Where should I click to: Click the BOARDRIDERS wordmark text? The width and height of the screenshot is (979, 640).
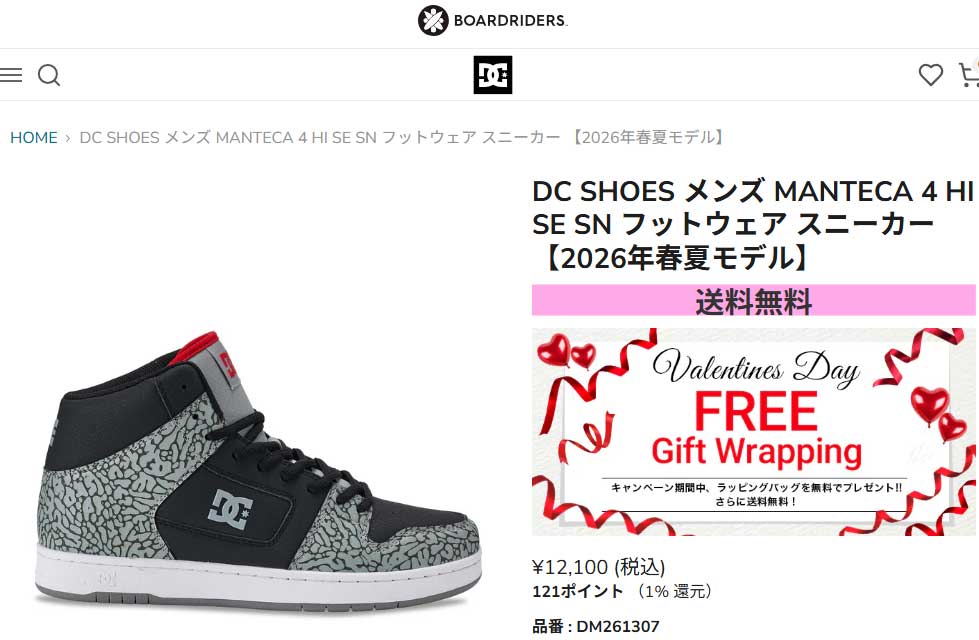[x=510, y=21]
